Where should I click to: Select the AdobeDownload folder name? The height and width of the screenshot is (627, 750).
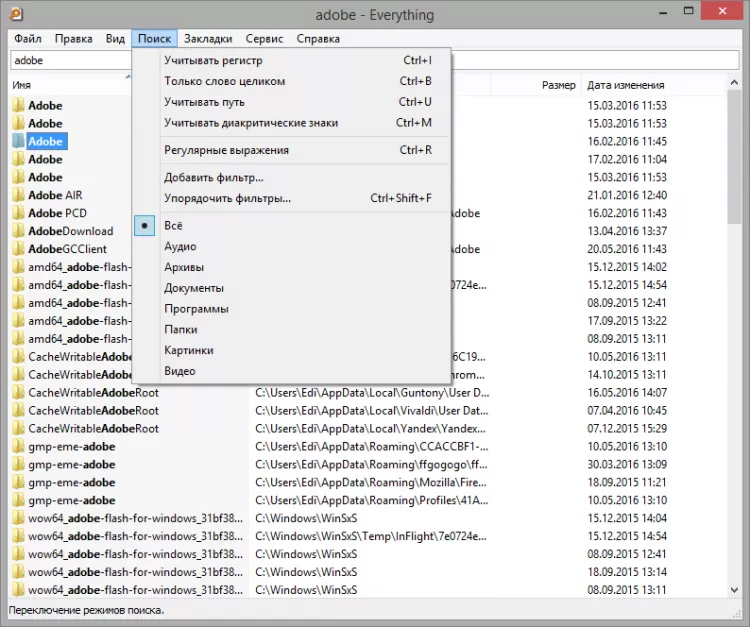pyautogui.click(x=71, y=231)
